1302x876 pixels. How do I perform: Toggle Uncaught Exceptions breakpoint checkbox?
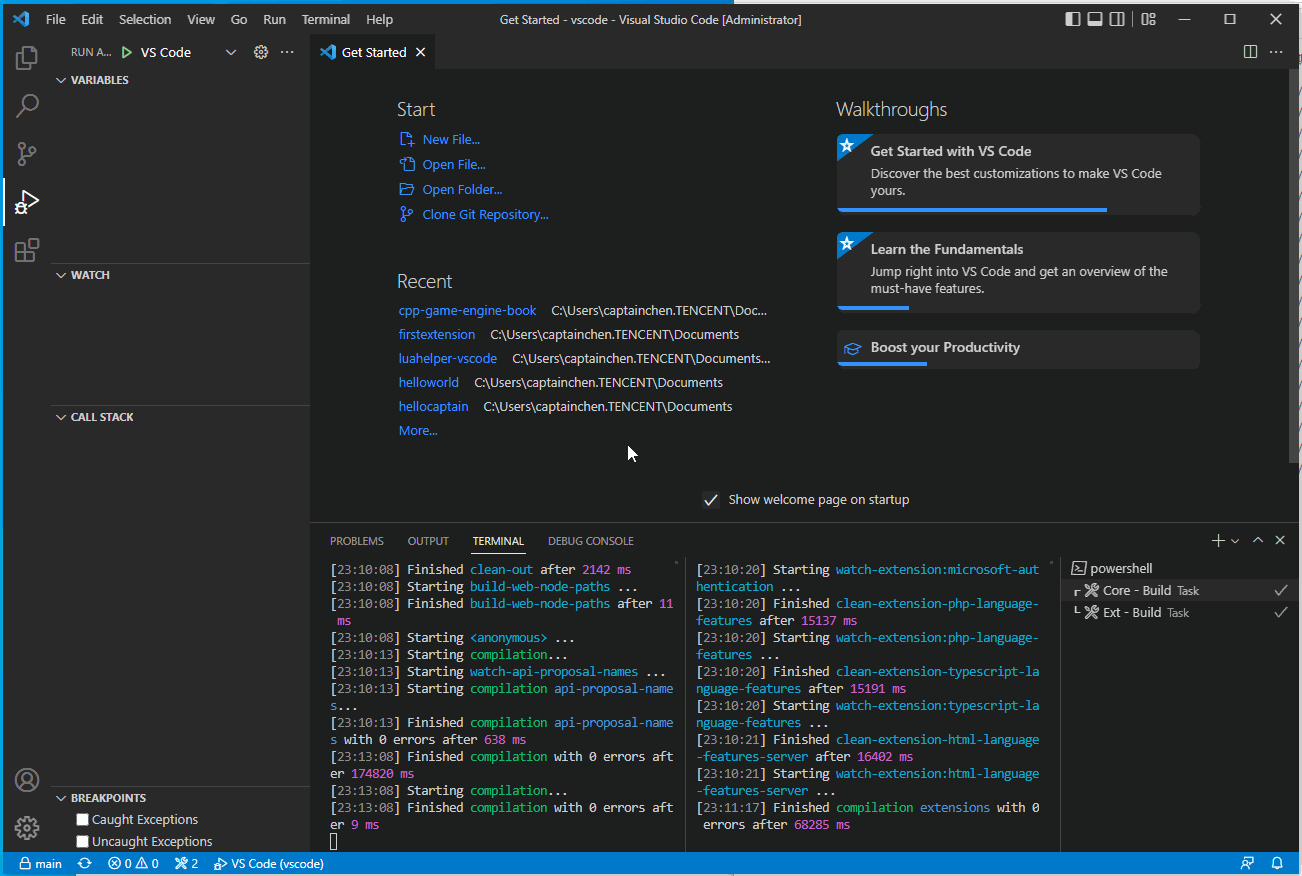click(x=83, y=842)
